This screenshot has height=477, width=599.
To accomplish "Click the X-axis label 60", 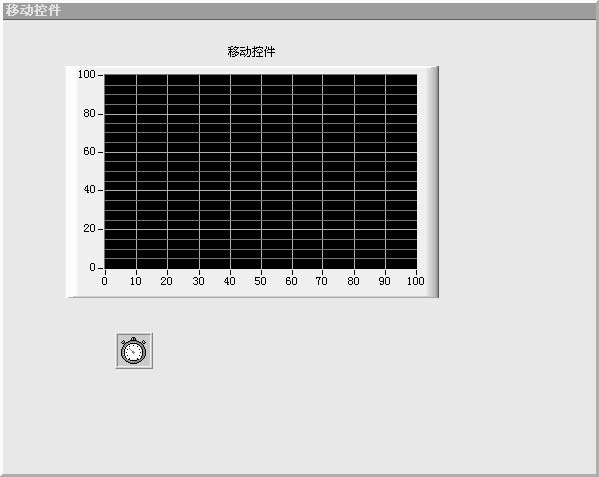I will 291,281.
